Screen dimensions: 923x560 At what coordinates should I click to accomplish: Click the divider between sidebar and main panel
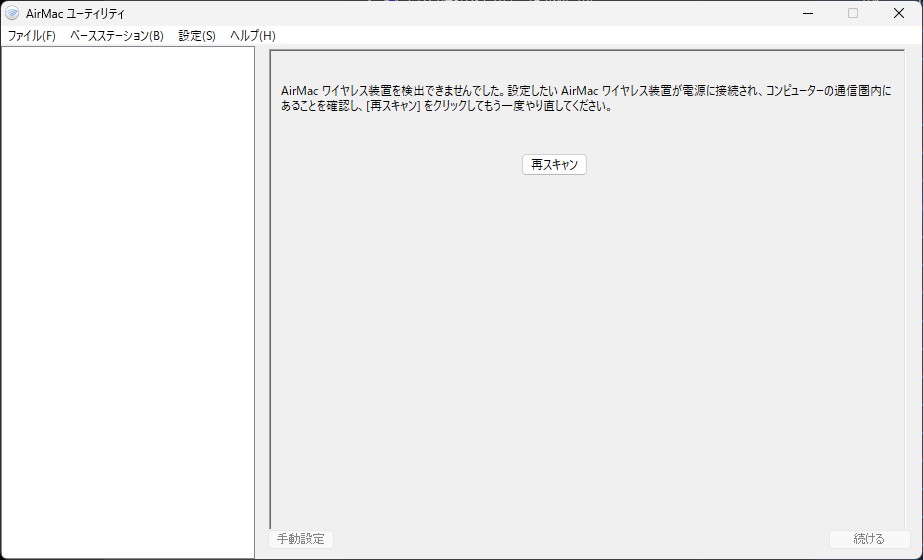[262, 300]
